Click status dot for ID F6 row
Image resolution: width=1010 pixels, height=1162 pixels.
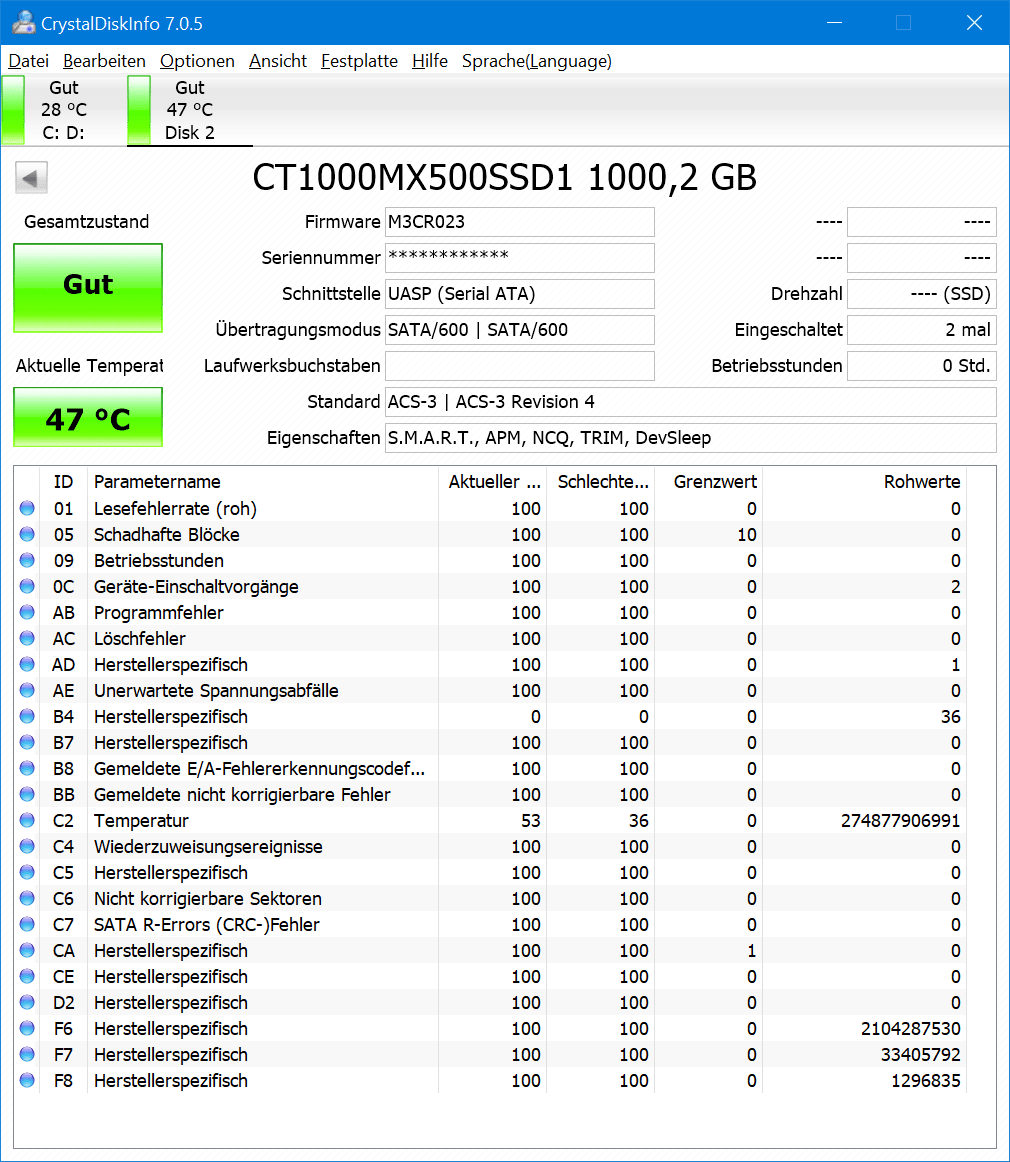27,1028
